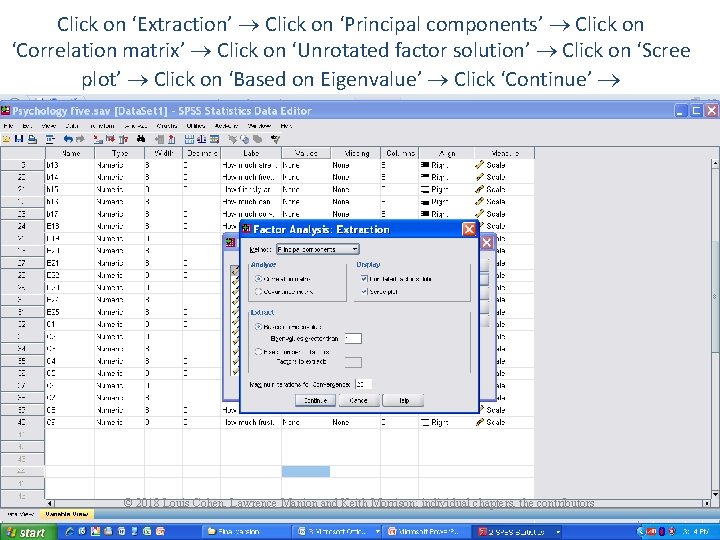Click the Eigenvalues greater than input field
The image size is (720, 540).
point(353,338)
